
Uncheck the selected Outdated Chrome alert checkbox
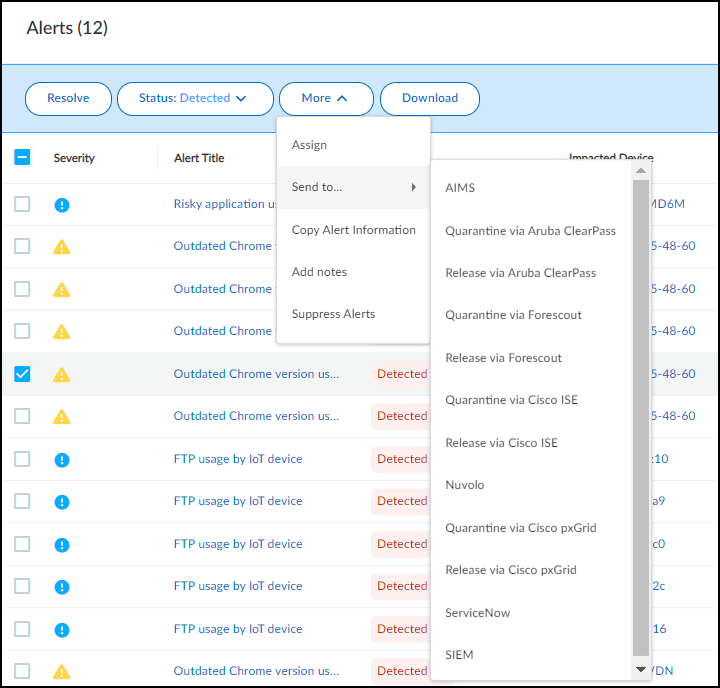click(x=22, y=374)
